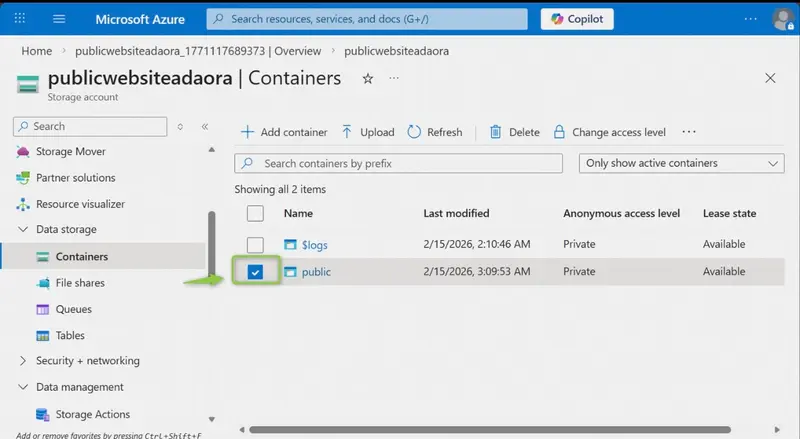Open Queues in sidebar
The image size is (800, 439).
[x=73, y=309]
